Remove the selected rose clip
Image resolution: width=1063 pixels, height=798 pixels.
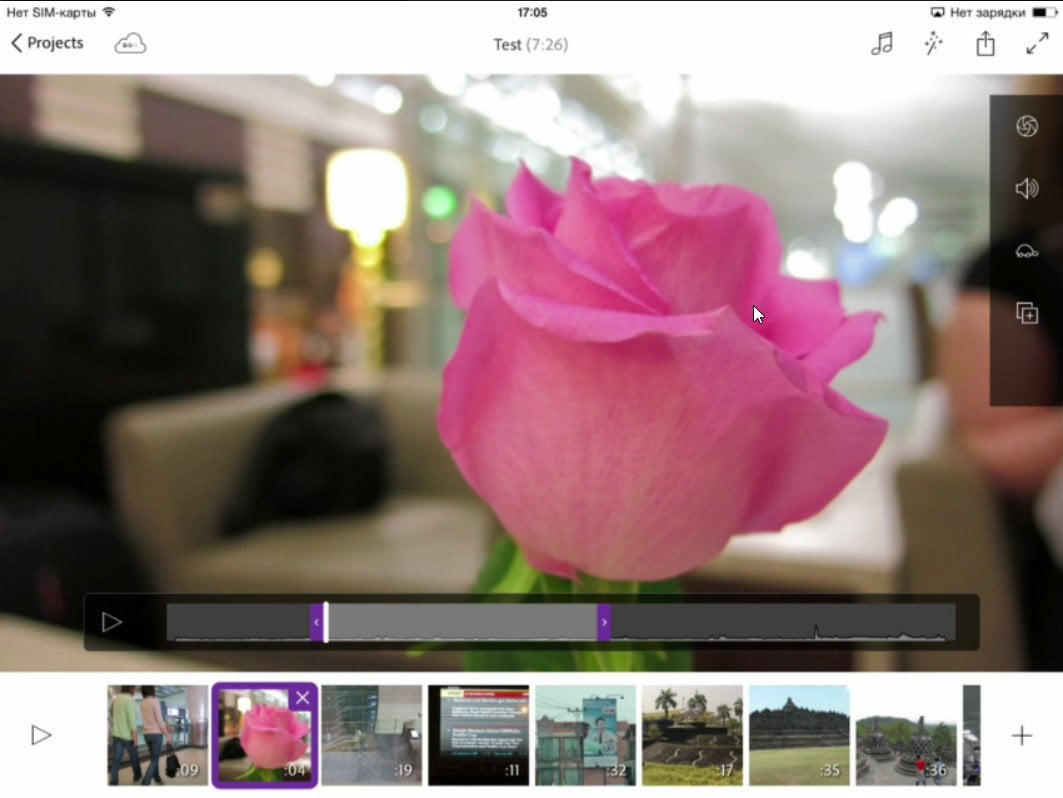(302, 698)
